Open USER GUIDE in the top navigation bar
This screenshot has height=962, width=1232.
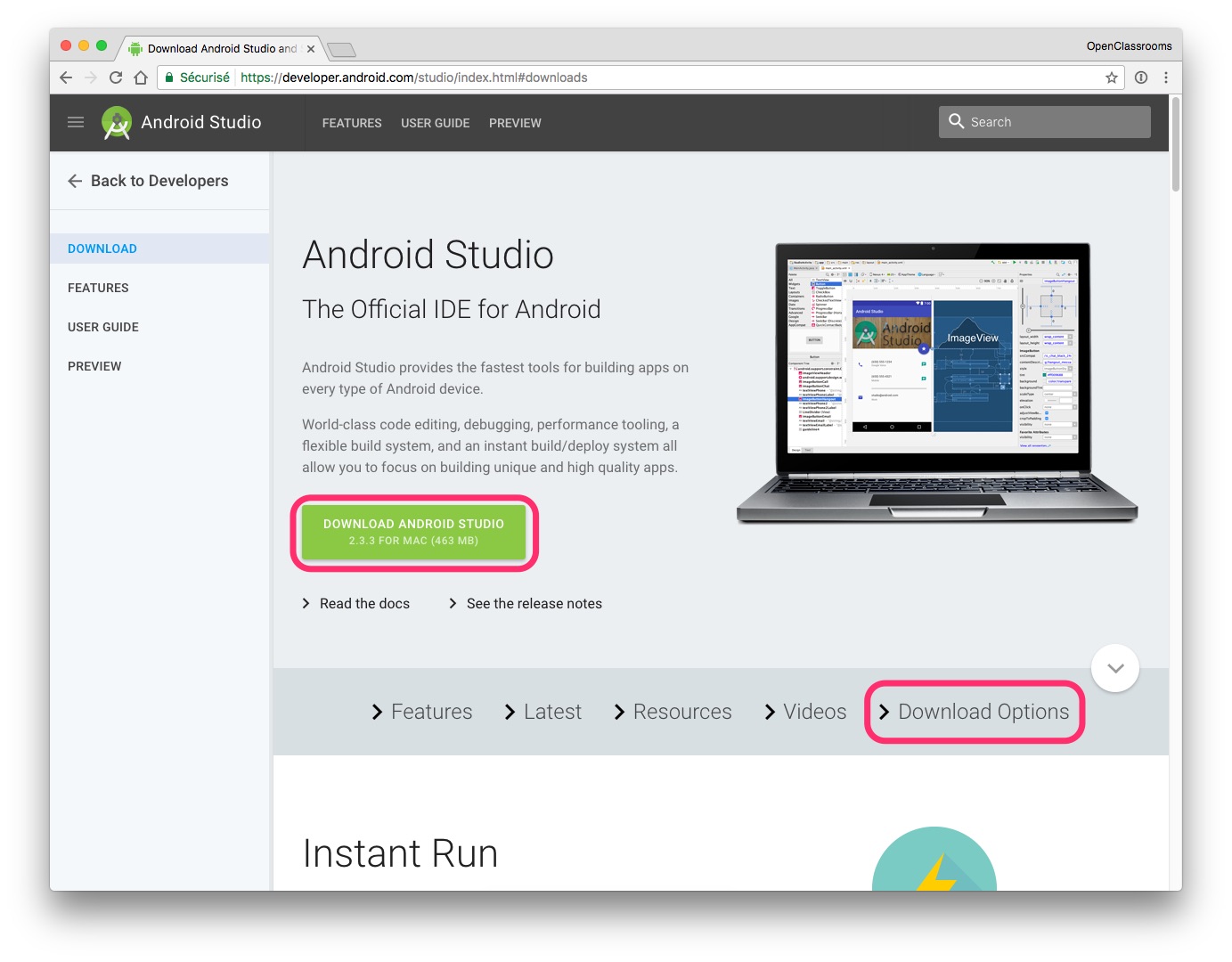(x=436, y=123)
